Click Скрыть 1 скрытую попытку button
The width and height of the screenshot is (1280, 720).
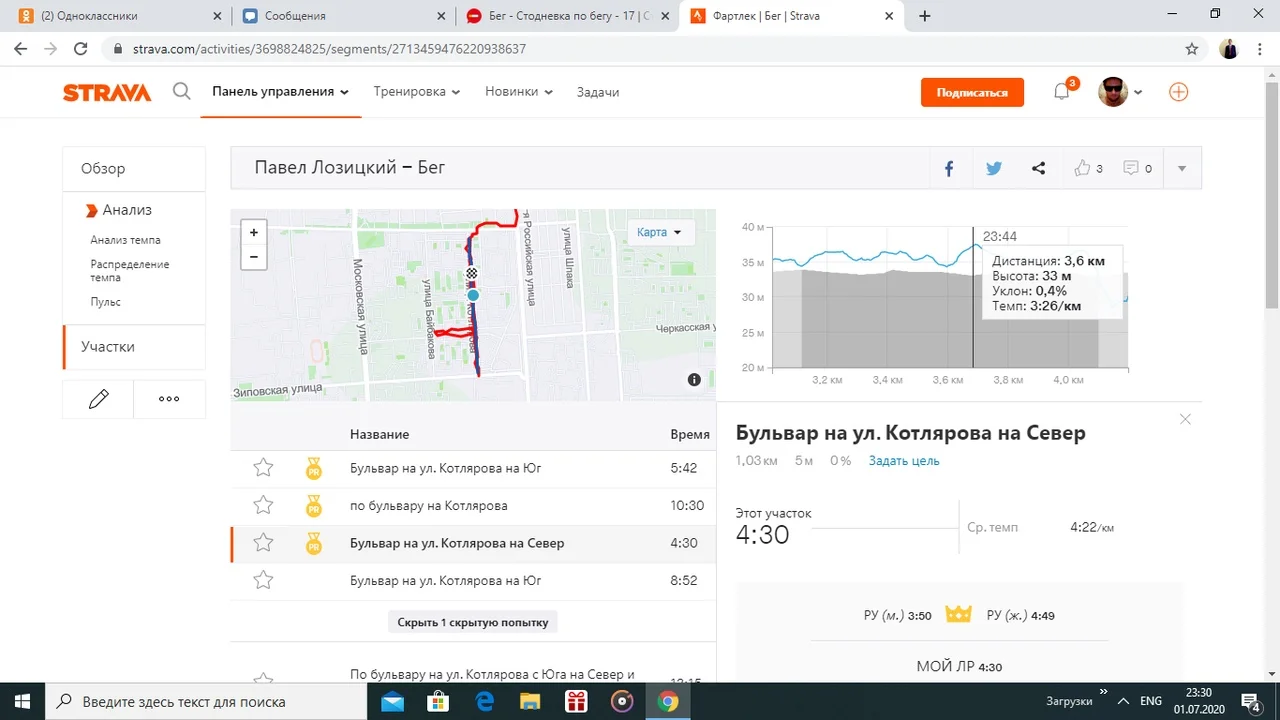(473, 622)
